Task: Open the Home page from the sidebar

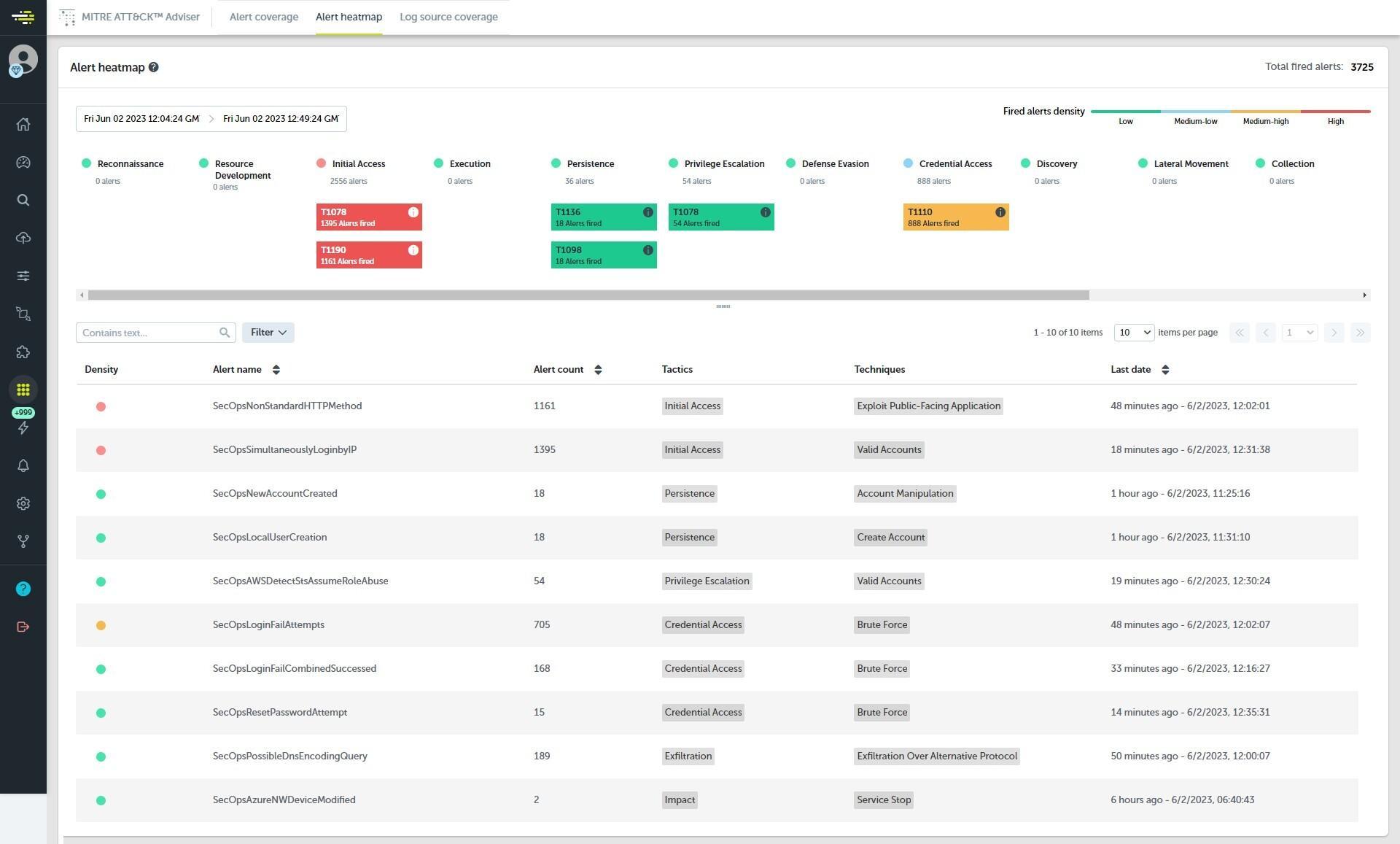Action: pos(23,124)
